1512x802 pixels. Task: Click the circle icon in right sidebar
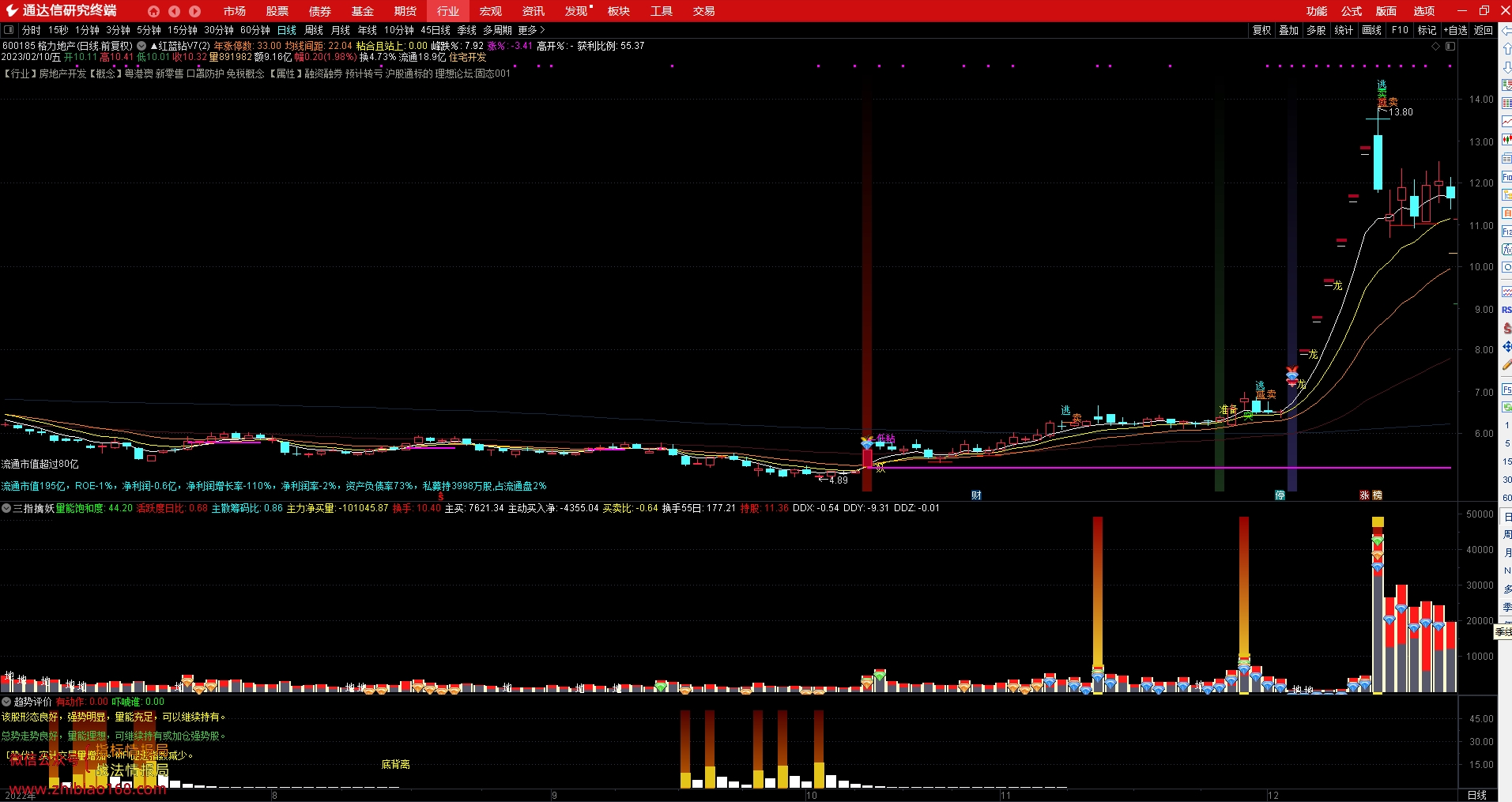pos(1506,268)
